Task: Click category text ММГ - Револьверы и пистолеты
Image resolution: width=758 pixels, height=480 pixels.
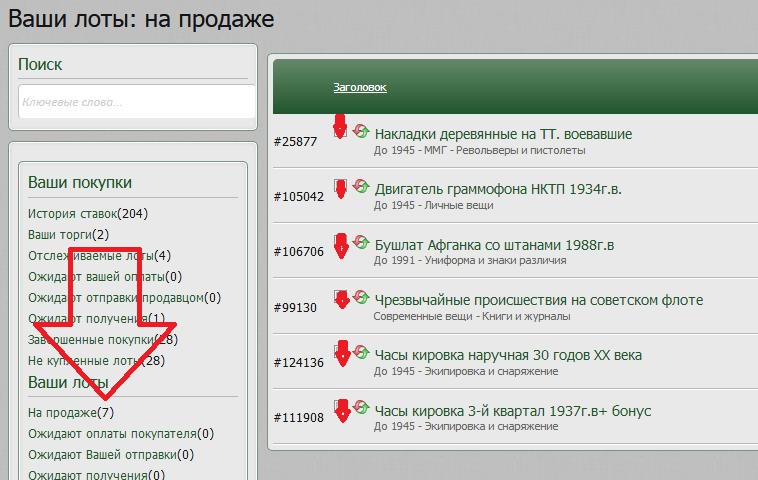Action: tap(505, 150)
